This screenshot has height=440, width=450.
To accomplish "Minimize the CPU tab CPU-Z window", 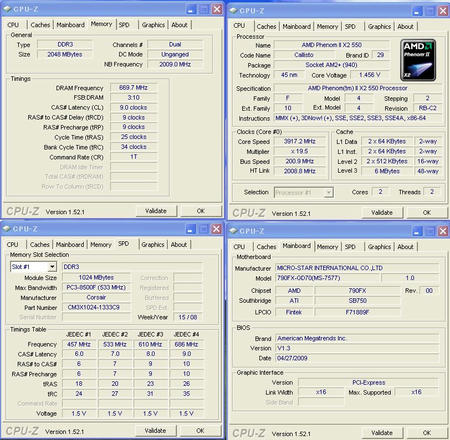I will click(x=417, y=11).
